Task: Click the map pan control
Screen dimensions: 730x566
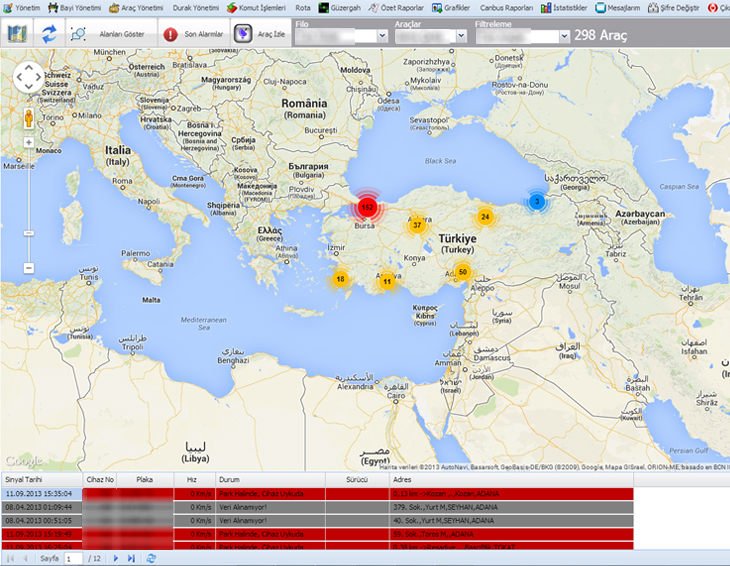Action: point(28,77)
